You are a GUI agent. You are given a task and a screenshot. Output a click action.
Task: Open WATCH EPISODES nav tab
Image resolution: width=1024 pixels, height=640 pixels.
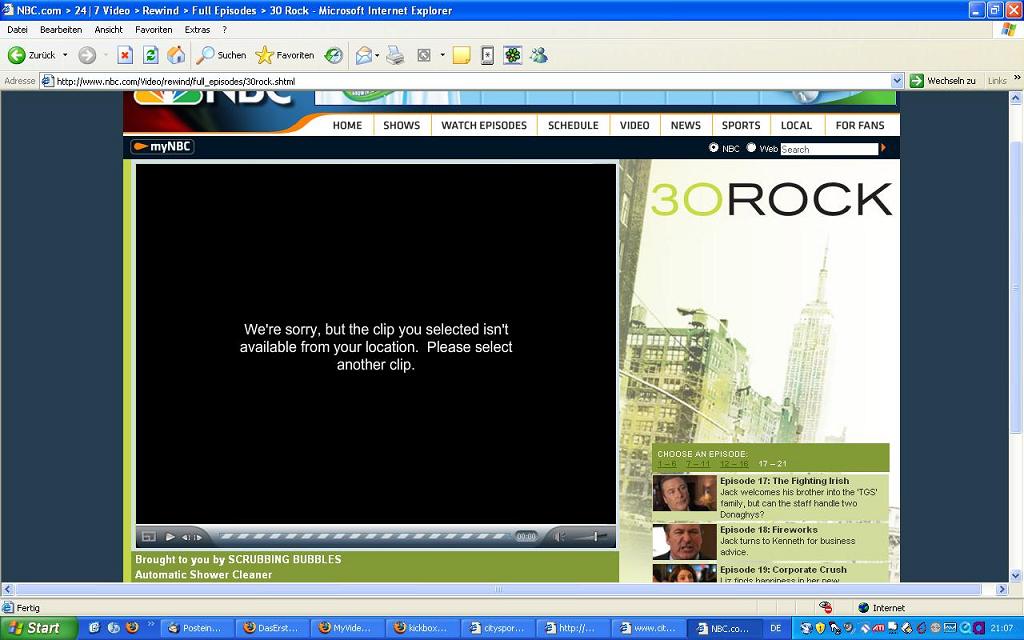pos(484,125)
